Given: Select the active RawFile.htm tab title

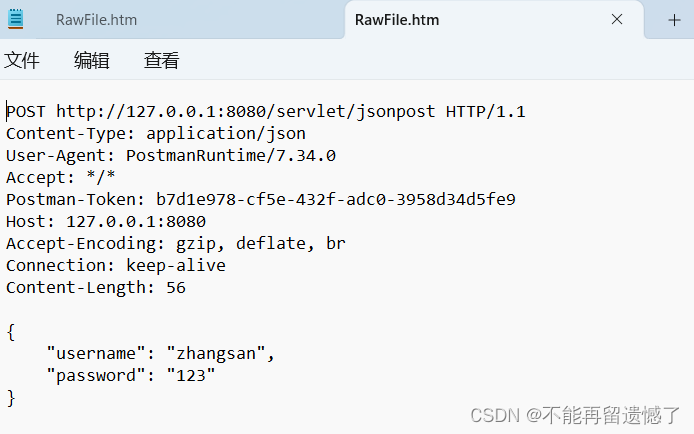Looking at the screenshot, I should point(397,20).
